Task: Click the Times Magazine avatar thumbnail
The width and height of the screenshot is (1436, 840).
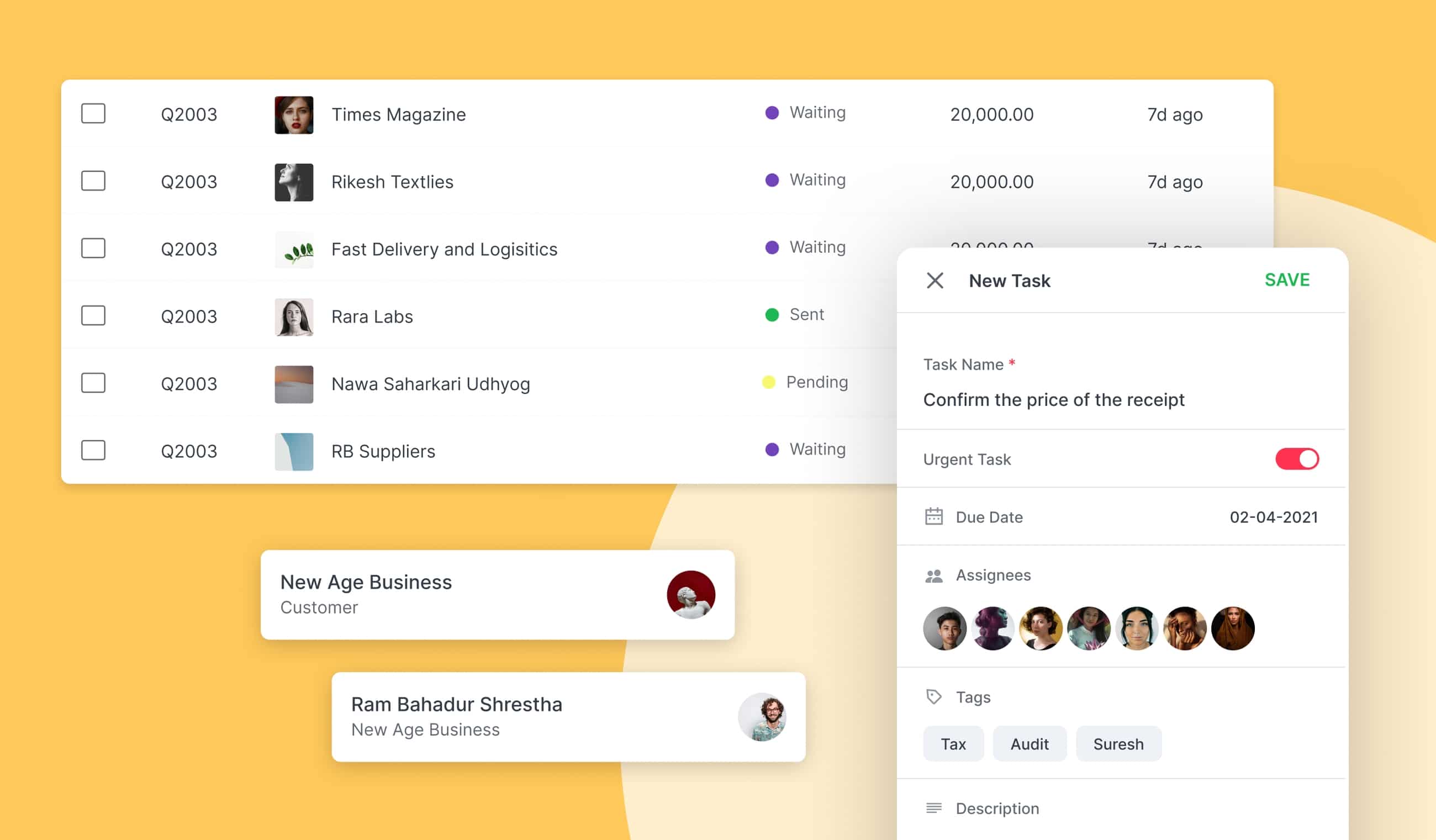Action: [x=293, y=115]
